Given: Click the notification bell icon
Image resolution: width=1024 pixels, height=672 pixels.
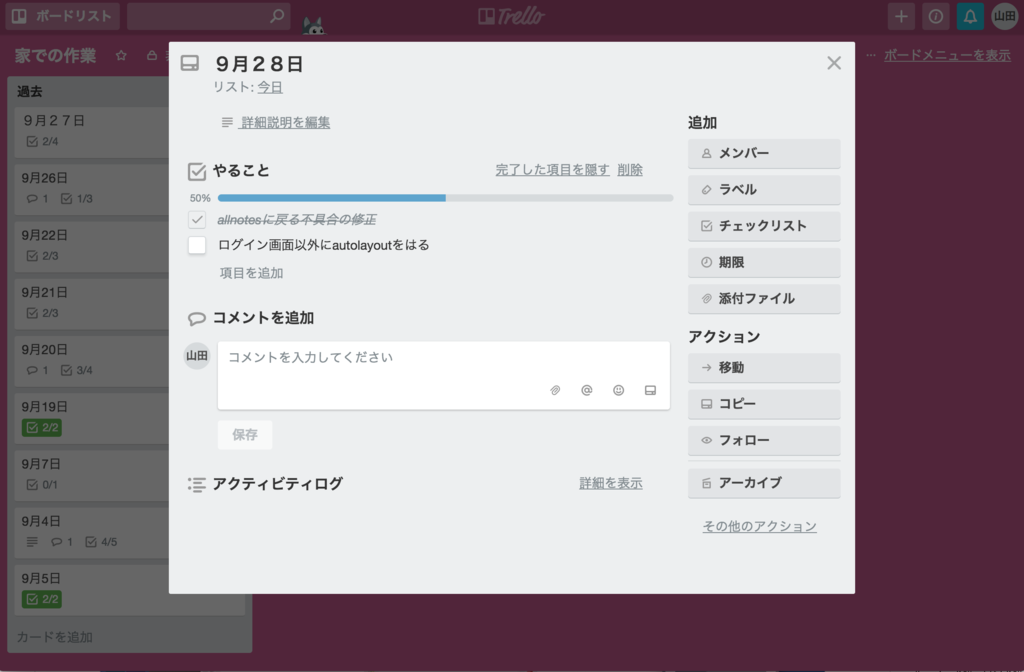Looking at the screenshot, I should 970,16.
